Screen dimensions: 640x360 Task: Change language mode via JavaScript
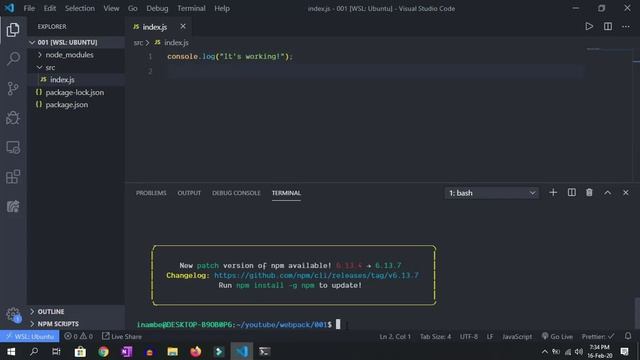517,336
